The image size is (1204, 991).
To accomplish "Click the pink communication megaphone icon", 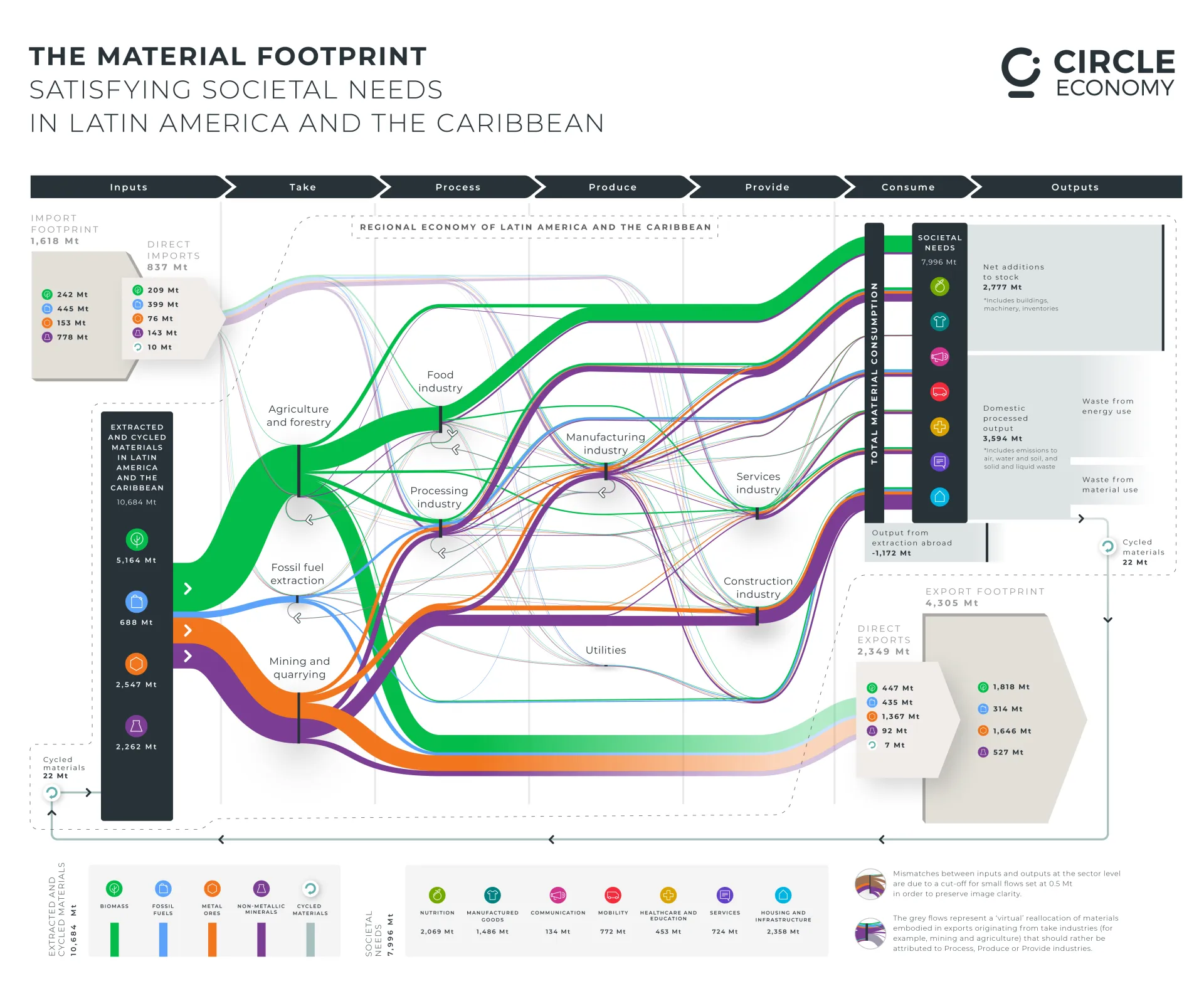I will point(939,357).
